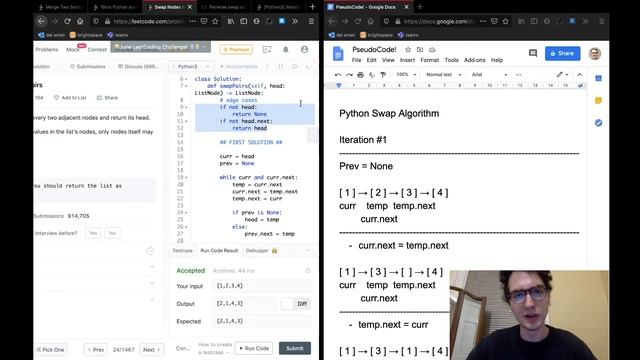
Task: Expand the console result panel chevron
Action: [x=309, y=251]
